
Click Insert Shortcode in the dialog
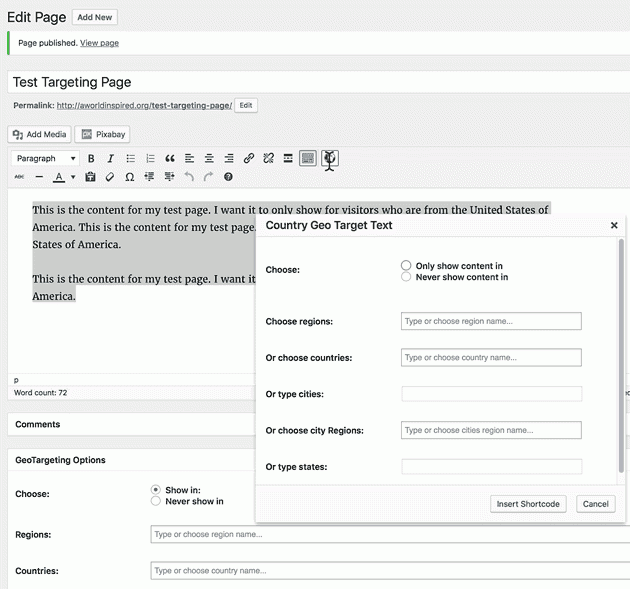coord(528,504)
